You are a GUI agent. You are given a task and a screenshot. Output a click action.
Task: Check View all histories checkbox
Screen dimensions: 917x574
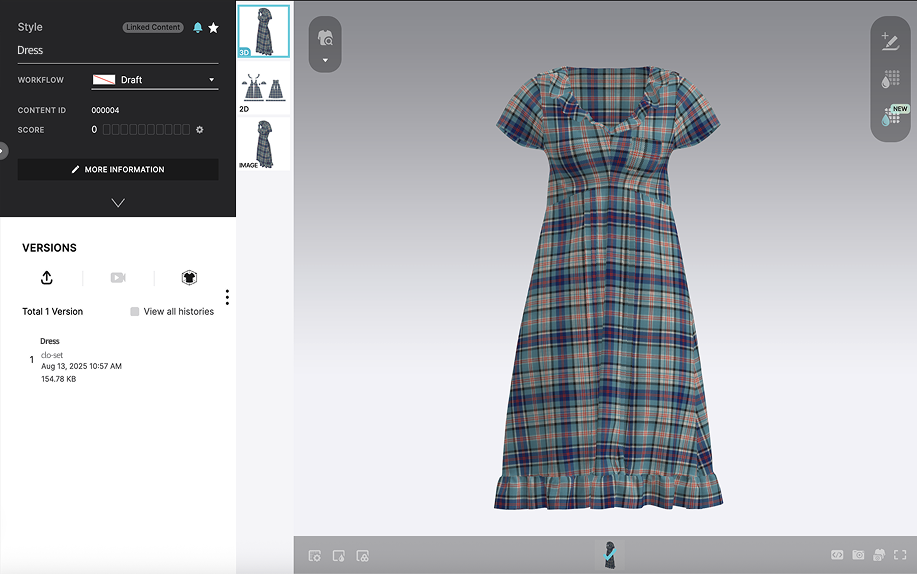[135, 311]
